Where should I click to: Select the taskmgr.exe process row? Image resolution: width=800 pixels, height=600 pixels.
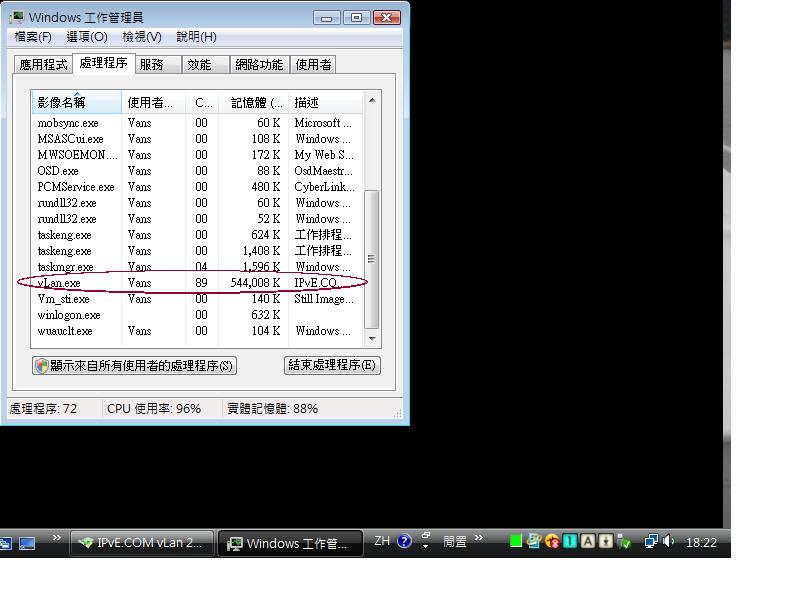[197, 267]
